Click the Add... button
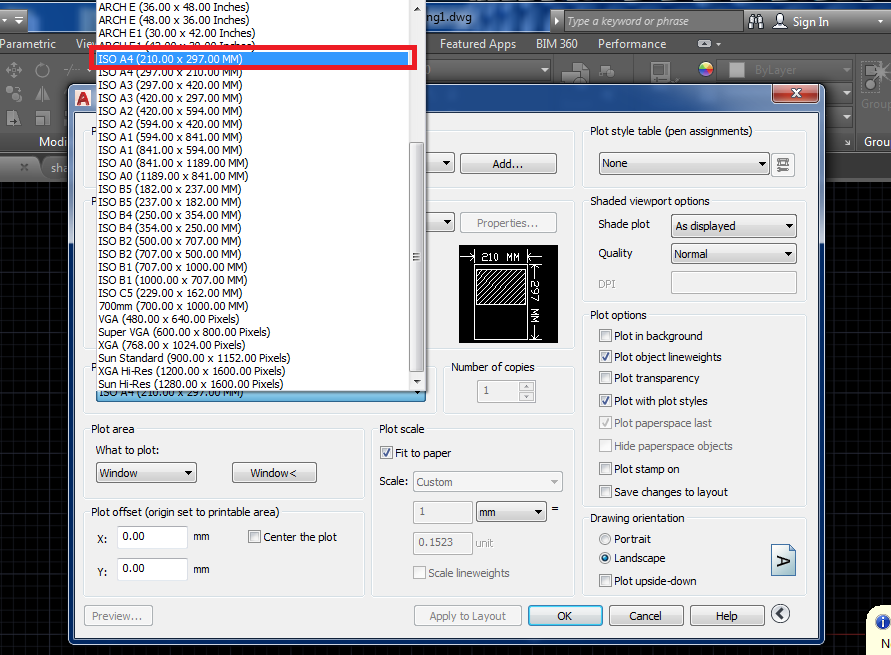This screenshot has width=891, height=655. (x=508, y=164)
